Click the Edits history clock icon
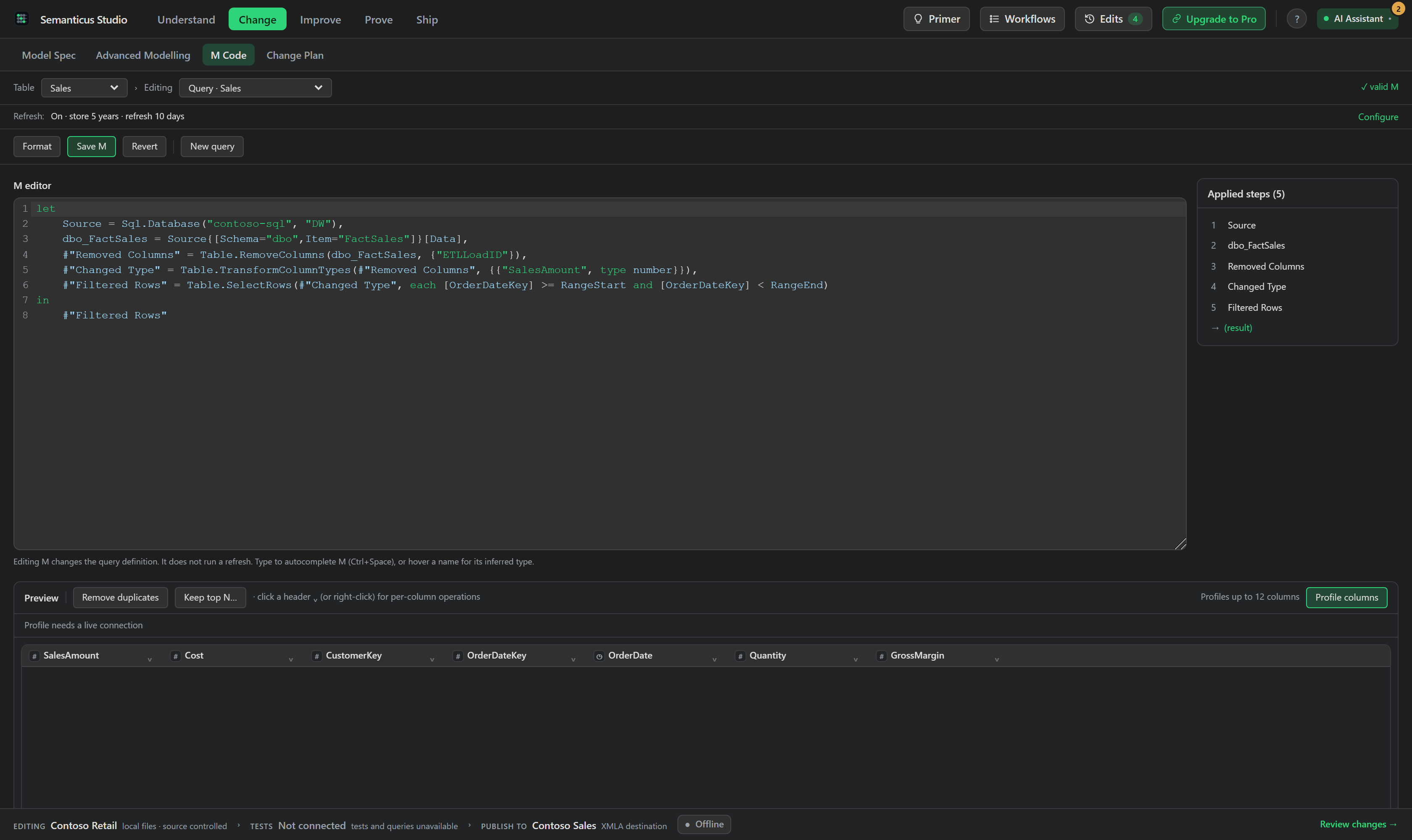 point(1089,18)
